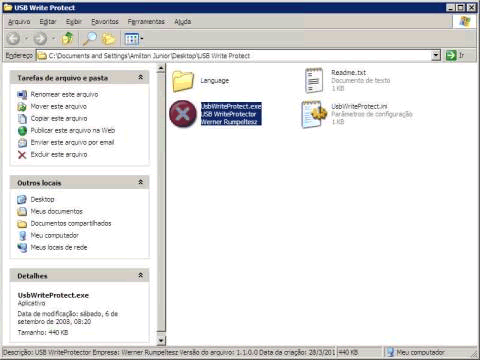The height and width of the screenshot is (360, 480).
Task: Open Documentos compartilhados link
Action: coord(71,223)
